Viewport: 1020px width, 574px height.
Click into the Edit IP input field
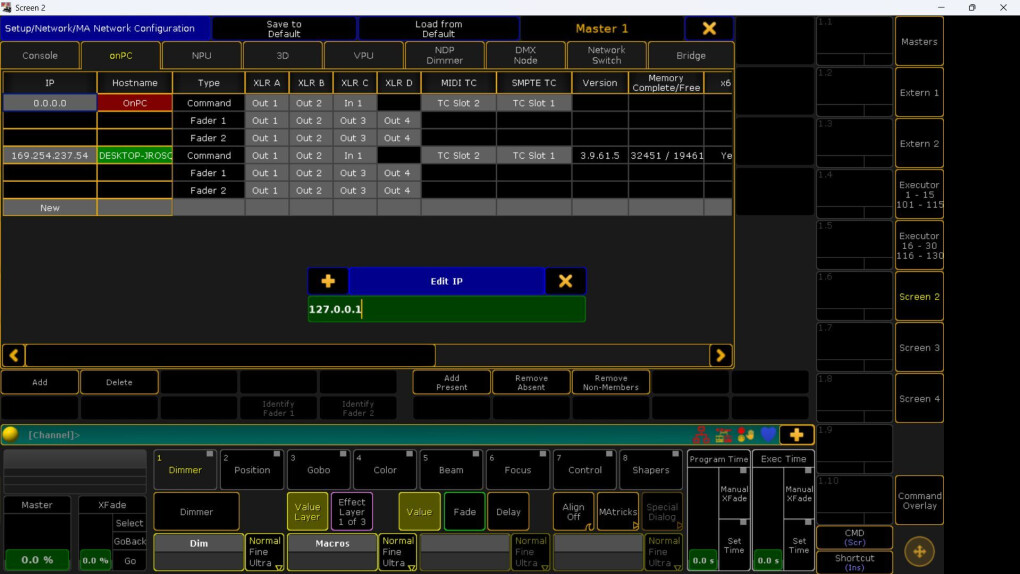tap(446, 309)
